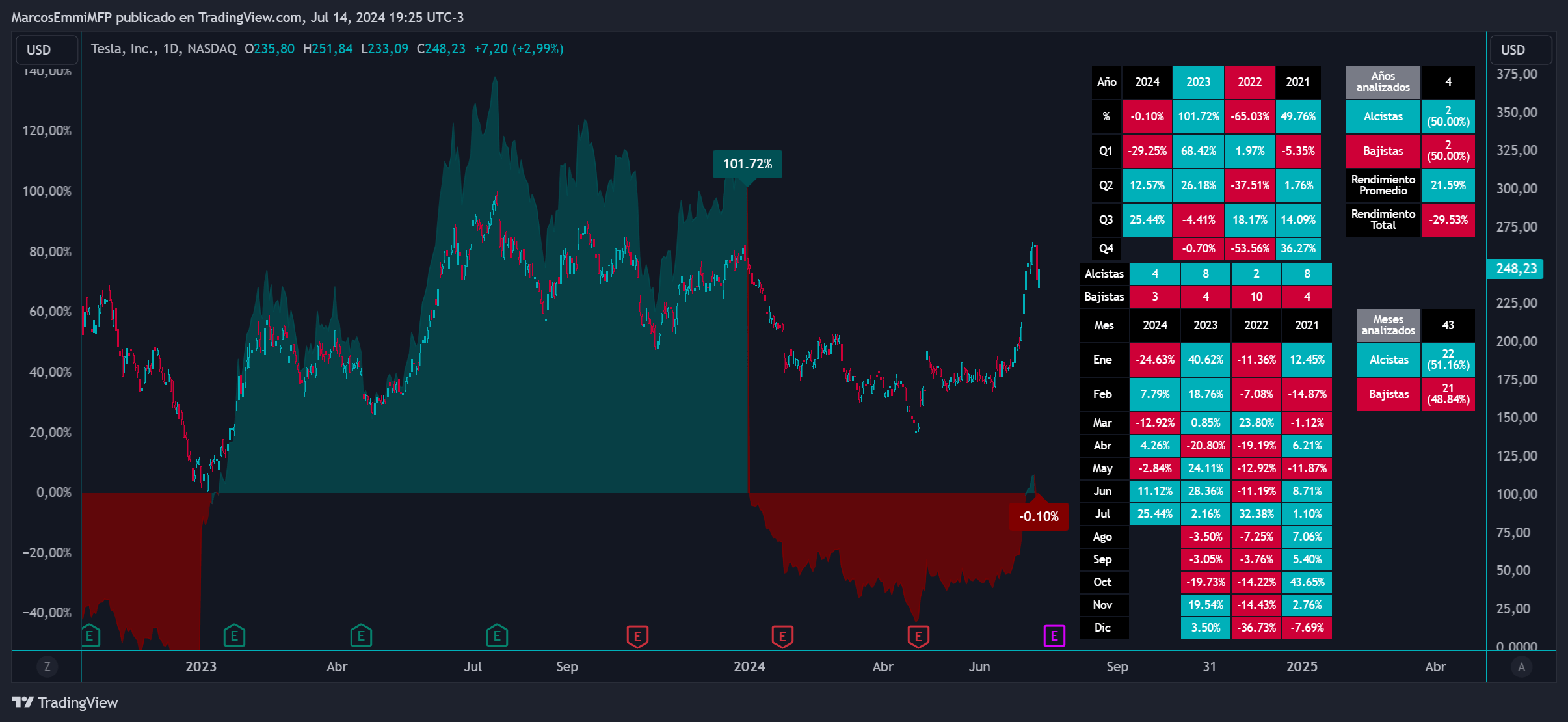Viewport: 1568px width, 722px height.
Task: Click the Rendimiento Promedio 21.59% value
Action: 1448,185
